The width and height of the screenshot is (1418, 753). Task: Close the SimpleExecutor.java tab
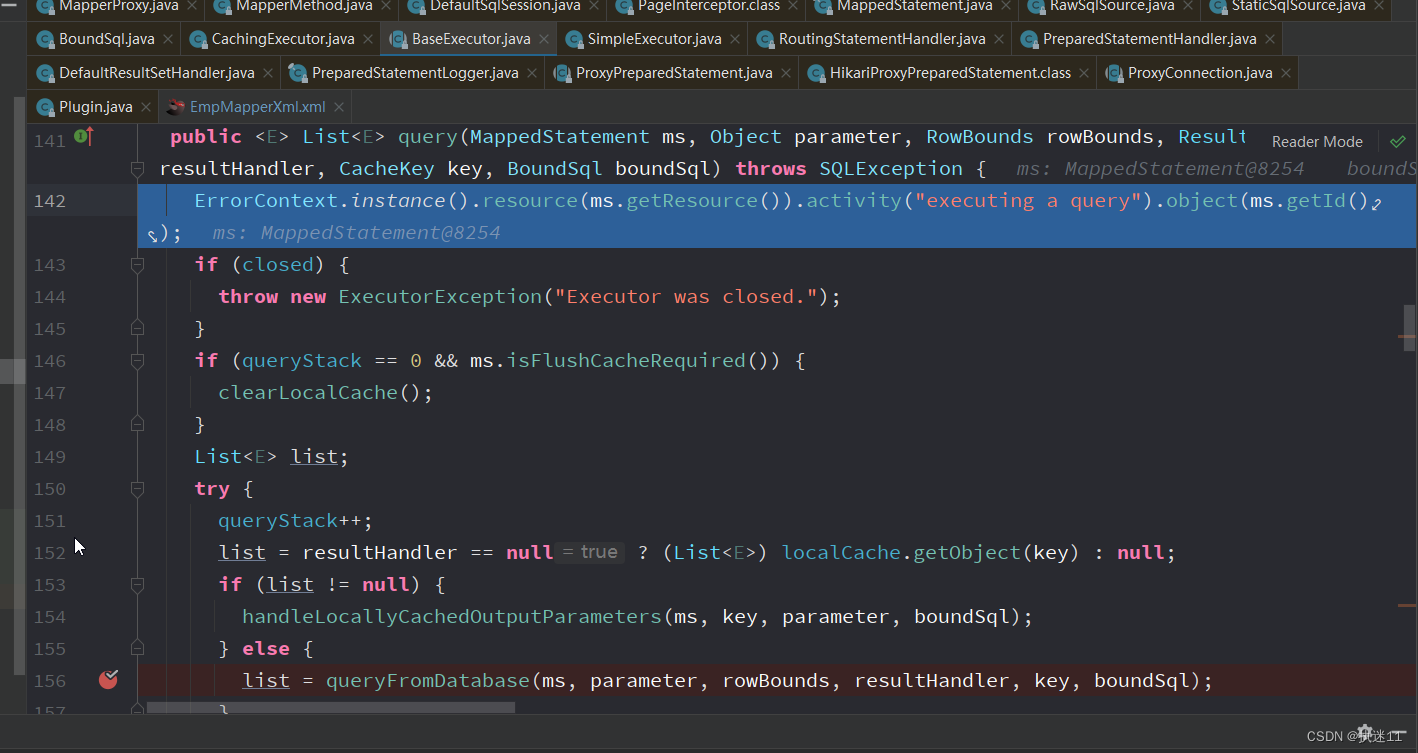click(737, 40)
